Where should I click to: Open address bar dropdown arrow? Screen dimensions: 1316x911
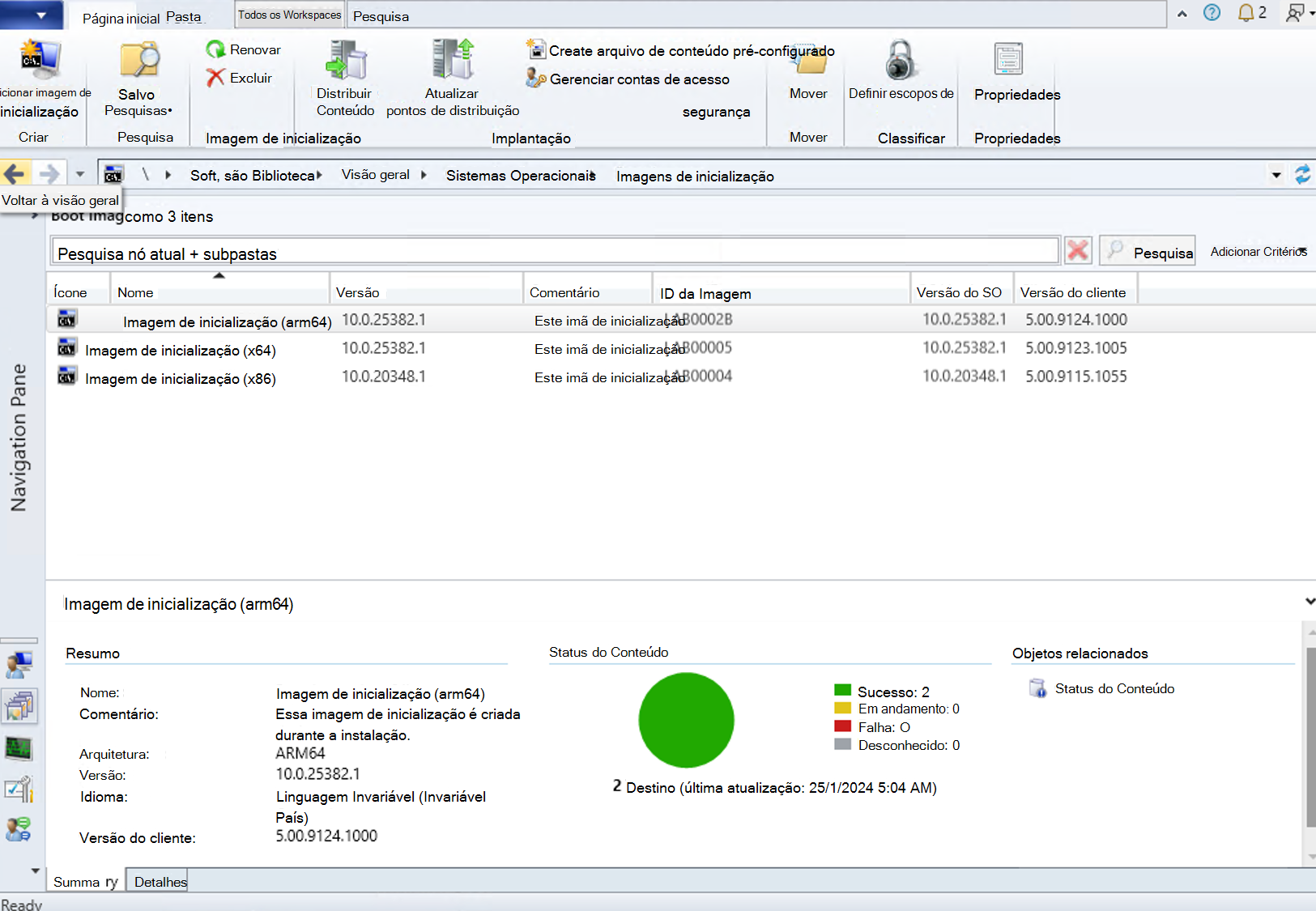[x=1276, y=175]
